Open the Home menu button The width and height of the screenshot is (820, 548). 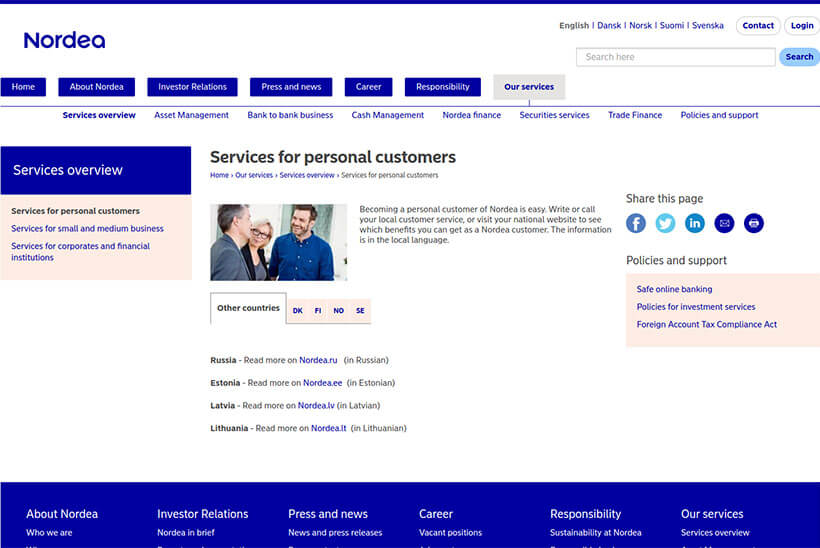(23, 87)
